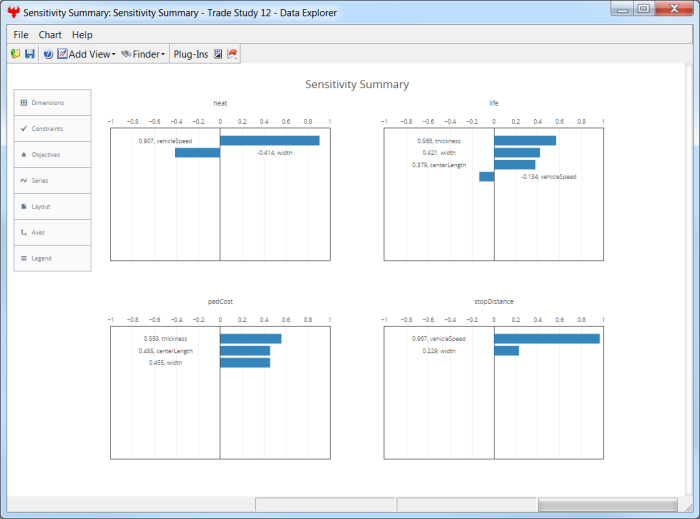Open the Dimensions panel
Screen dimensions: 700x519
point(52,103)
